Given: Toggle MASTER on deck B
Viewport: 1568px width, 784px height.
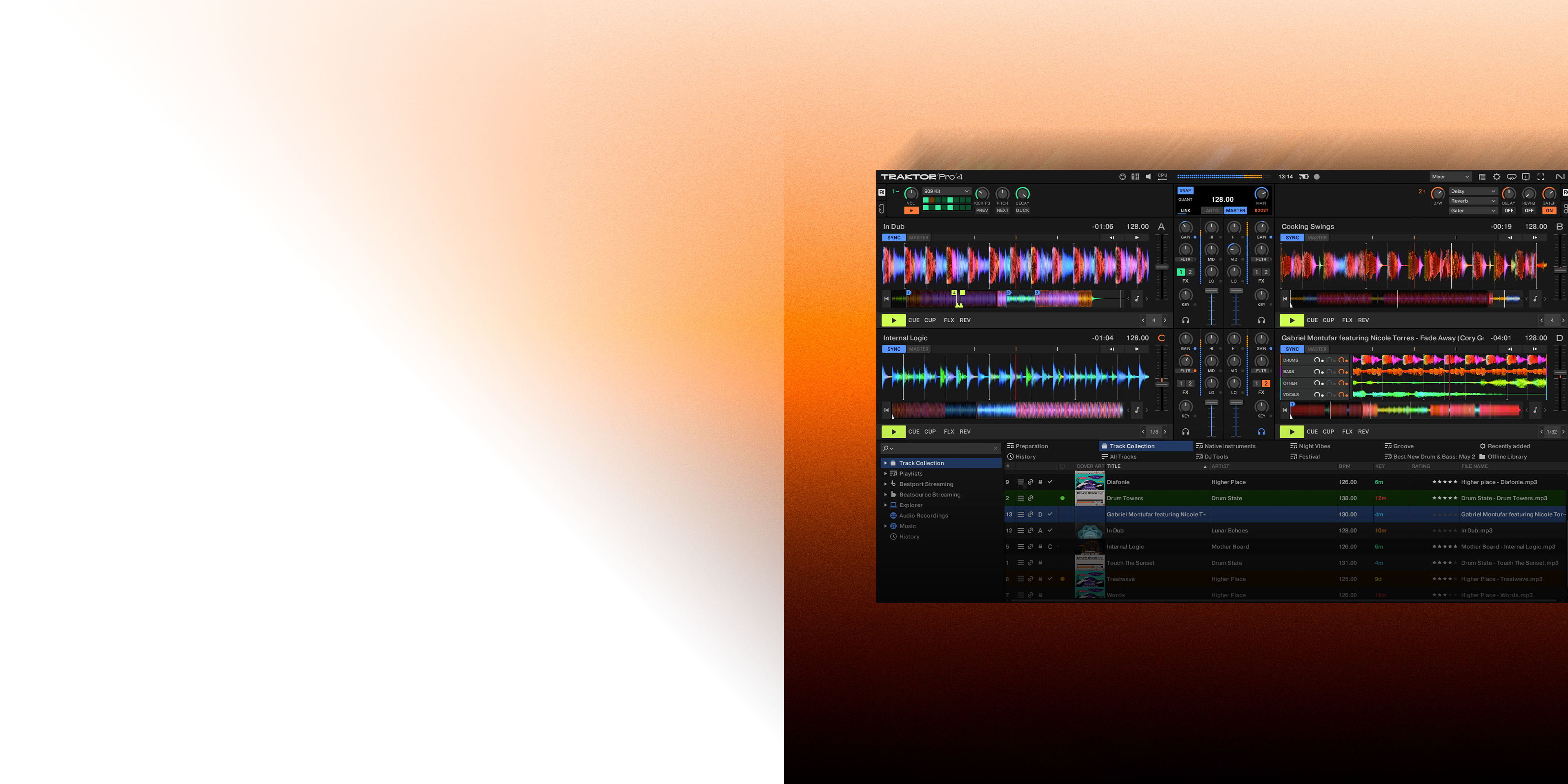Looking at the screenshot, I should 1317,238.
